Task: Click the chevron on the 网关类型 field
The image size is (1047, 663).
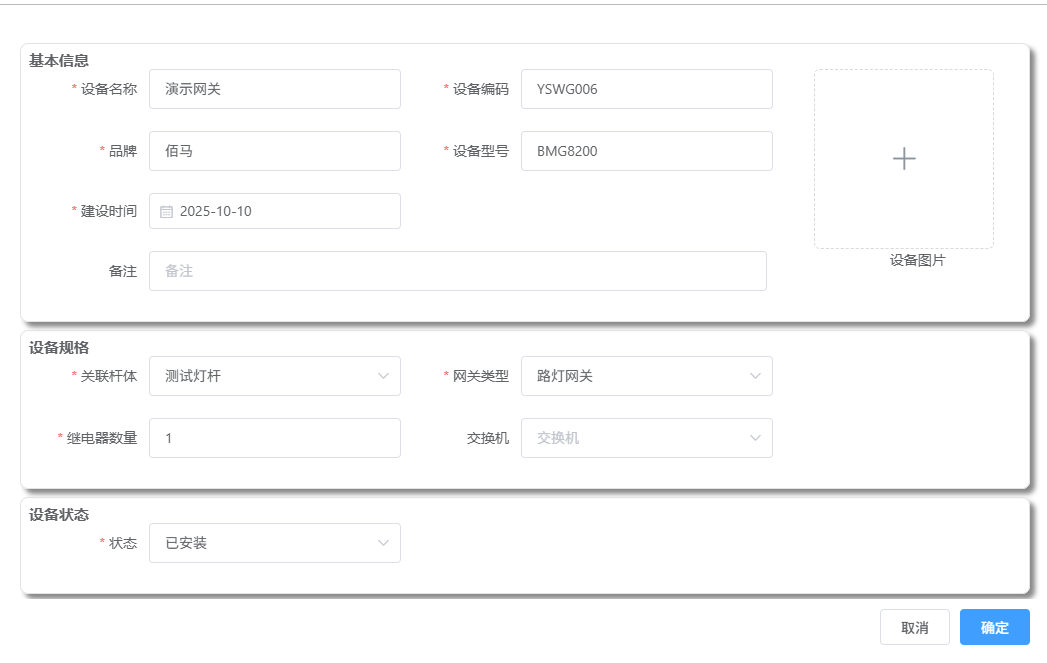Action: pos(755,376)
